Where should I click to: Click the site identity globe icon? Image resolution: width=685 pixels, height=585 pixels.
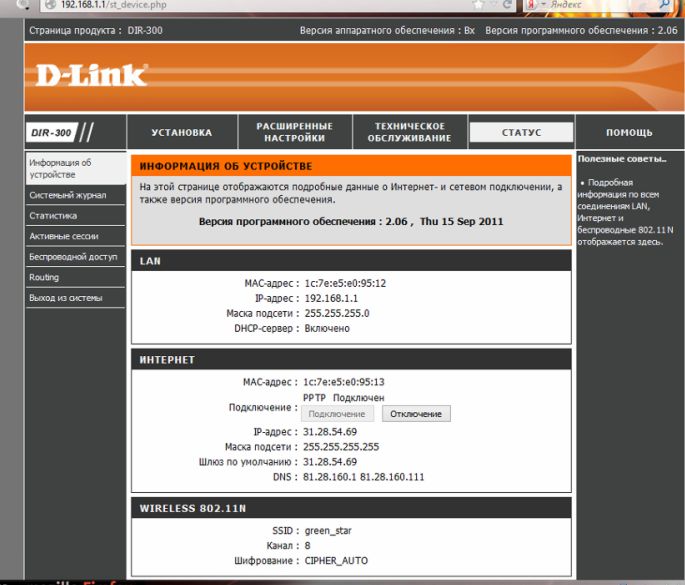[x=51, y=4]
